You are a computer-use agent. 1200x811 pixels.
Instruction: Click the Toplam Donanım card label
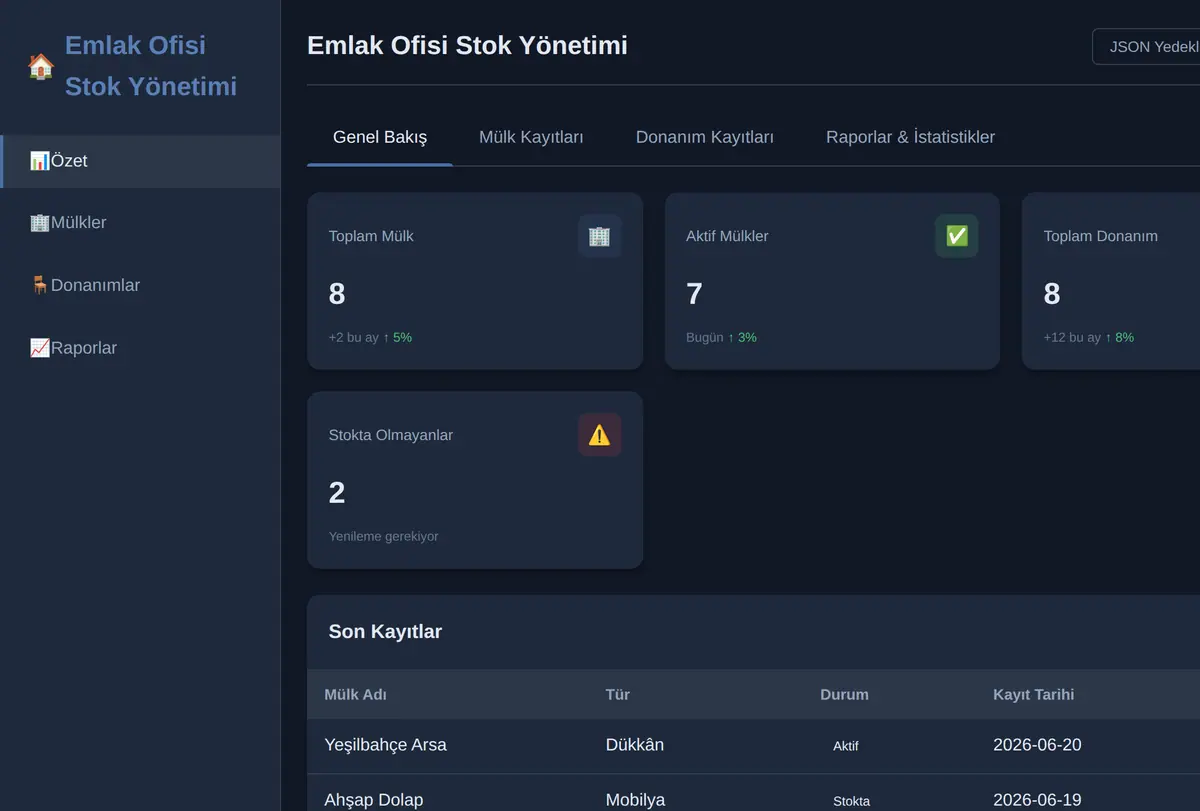[x=1100, y=236]
